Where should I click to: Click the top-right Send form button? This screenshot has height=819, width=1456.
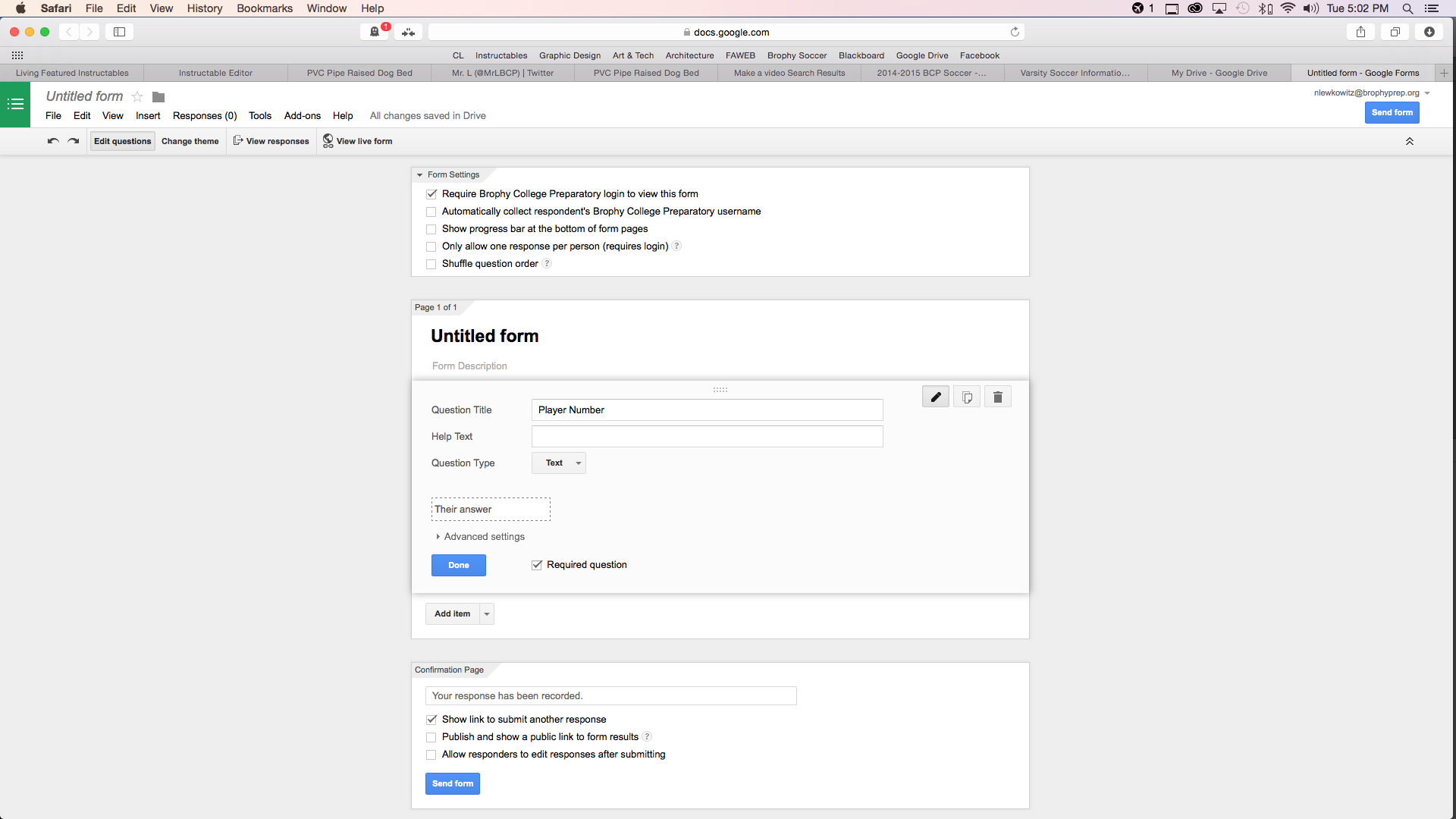pos(1392,112)
